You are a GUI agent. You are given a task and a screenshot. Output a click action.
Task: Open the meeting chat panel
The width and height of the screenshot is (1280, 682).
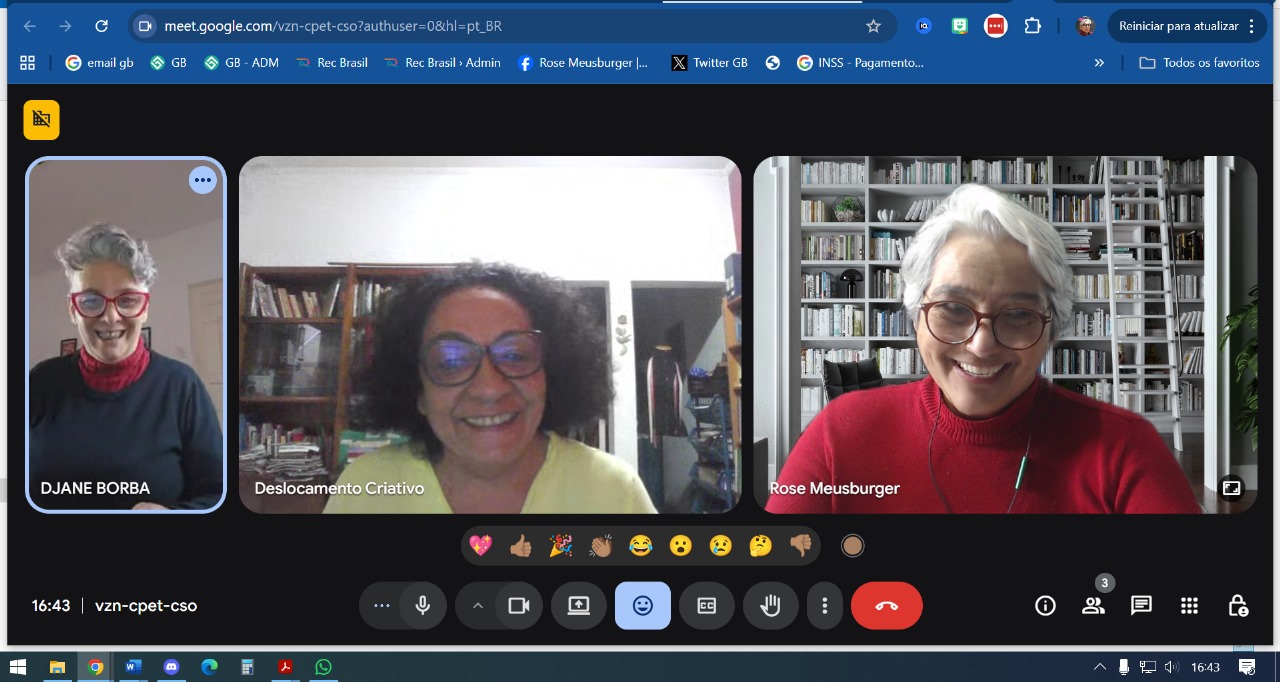1141,605
